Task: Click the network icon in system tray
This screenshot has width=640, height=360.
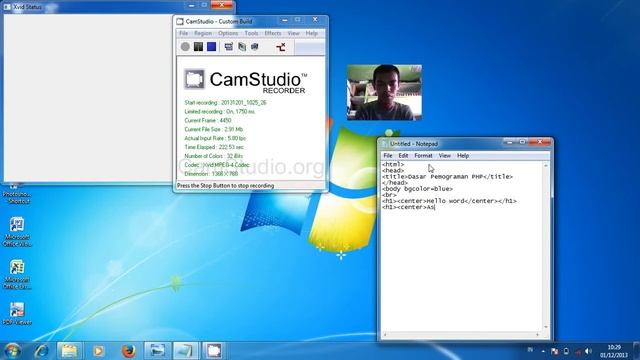Action: pyautogui.click(x=578, y=351)
